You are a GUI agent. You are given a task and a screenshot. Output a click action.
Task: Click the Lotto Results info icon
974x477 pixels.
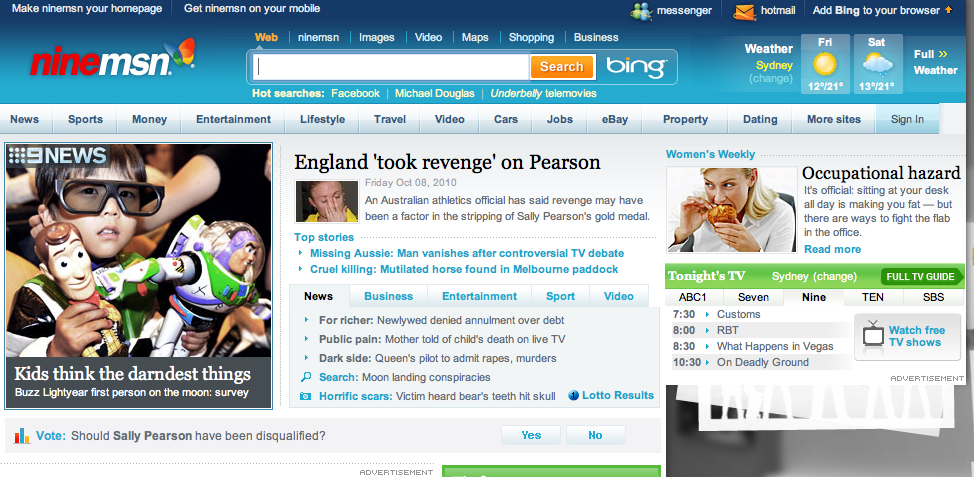pos(573,395)
